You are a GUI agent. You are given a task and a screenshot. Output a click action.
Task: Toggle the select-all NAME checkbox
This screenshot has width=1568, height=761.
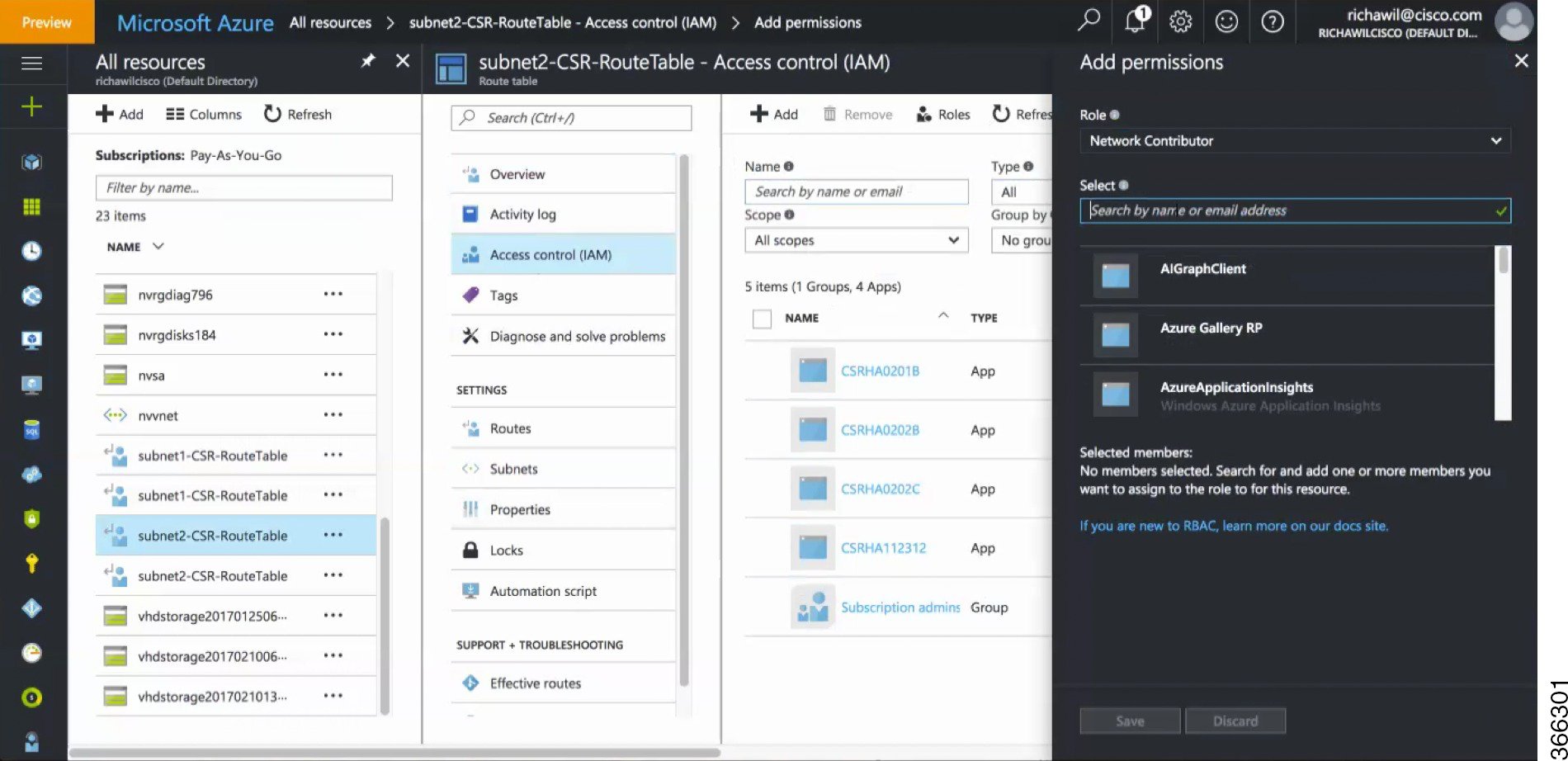pyautogui.click(x=762, y=319)
